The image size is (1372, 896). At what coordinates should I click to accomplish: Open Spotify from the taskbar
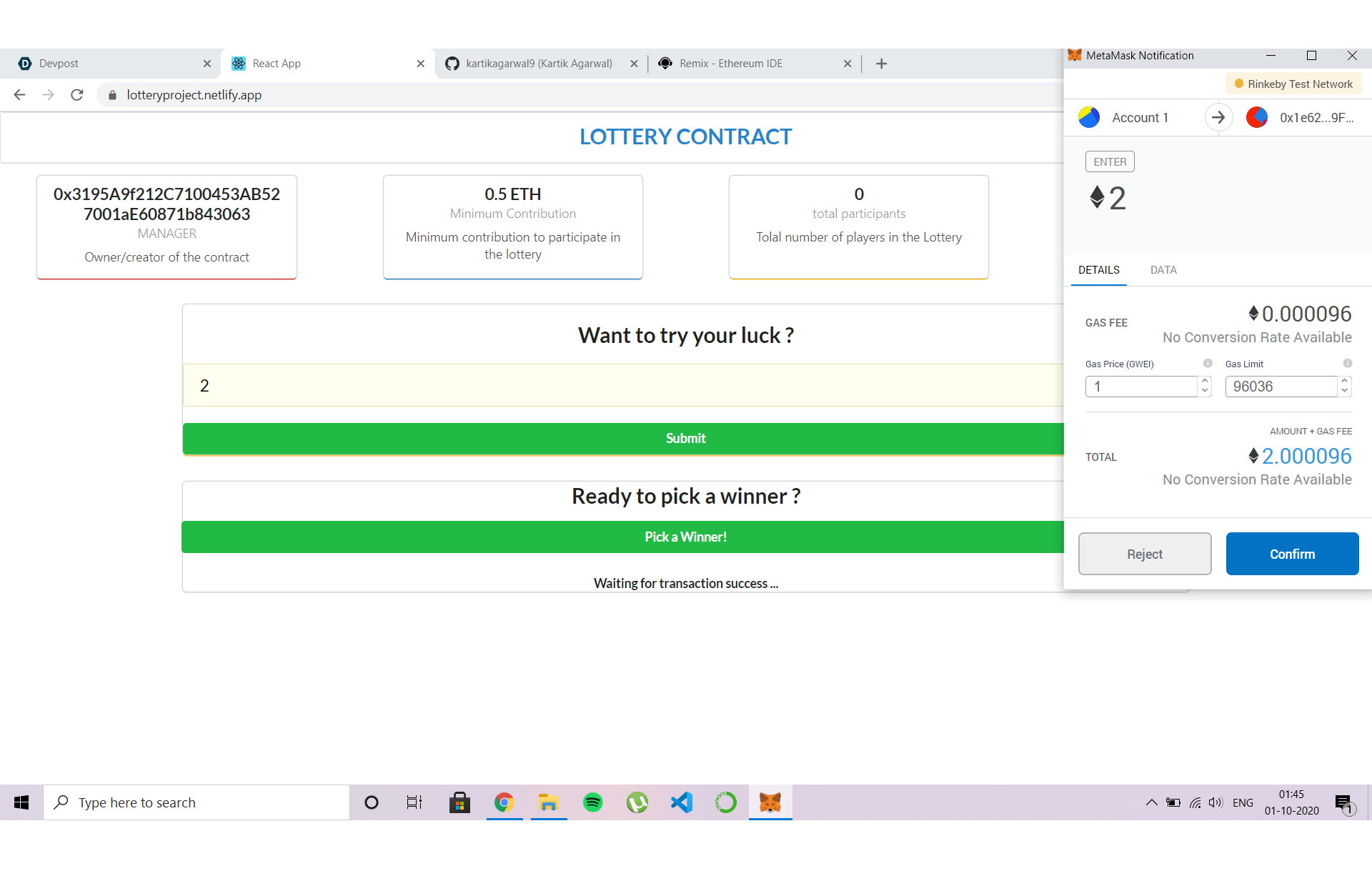point(592,802)
